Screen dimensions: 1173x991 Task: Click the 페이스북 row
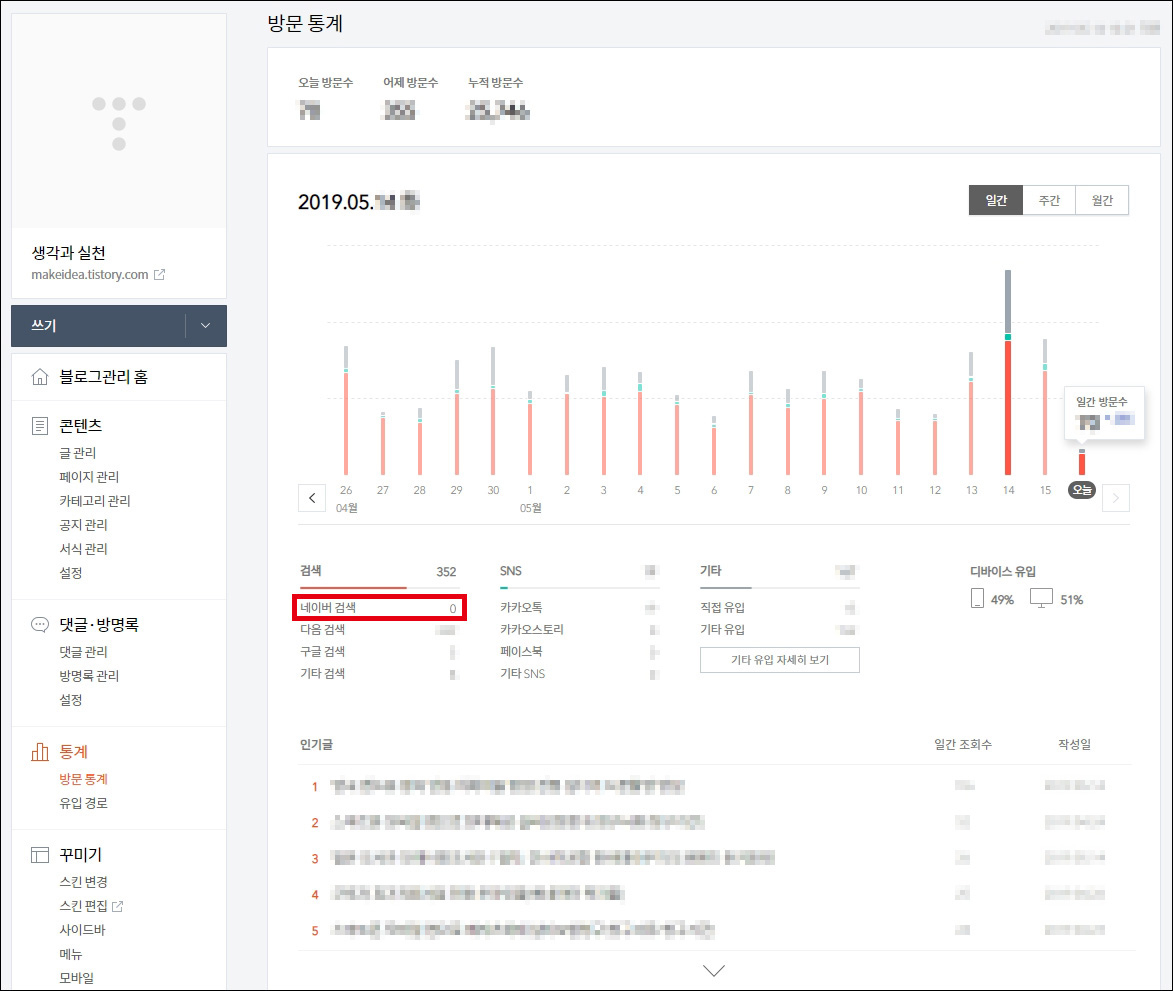pos(578,651)
